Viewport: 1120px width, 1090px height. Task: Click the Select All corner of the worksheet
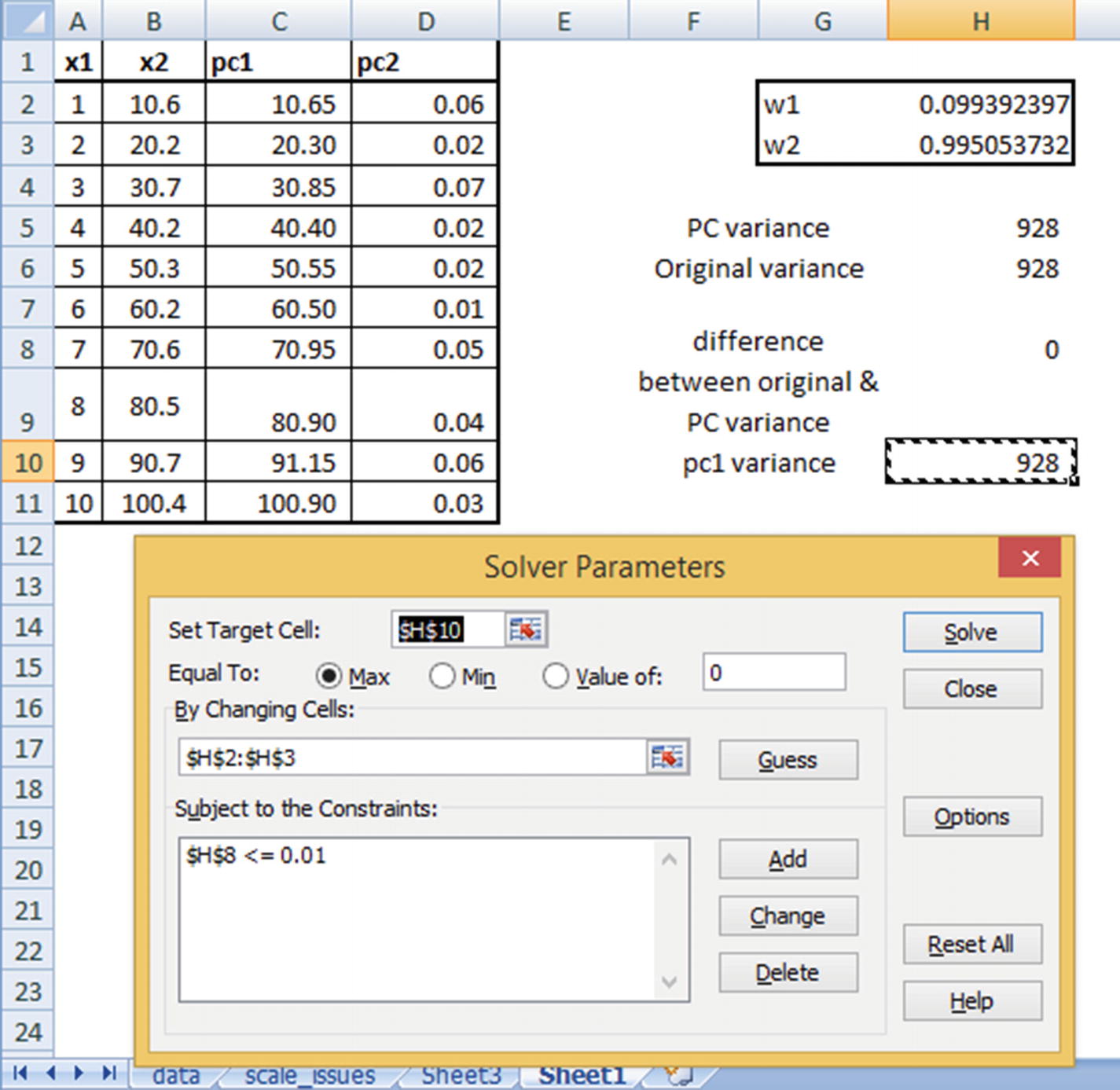pyautogui.click(x=27, y=20)
